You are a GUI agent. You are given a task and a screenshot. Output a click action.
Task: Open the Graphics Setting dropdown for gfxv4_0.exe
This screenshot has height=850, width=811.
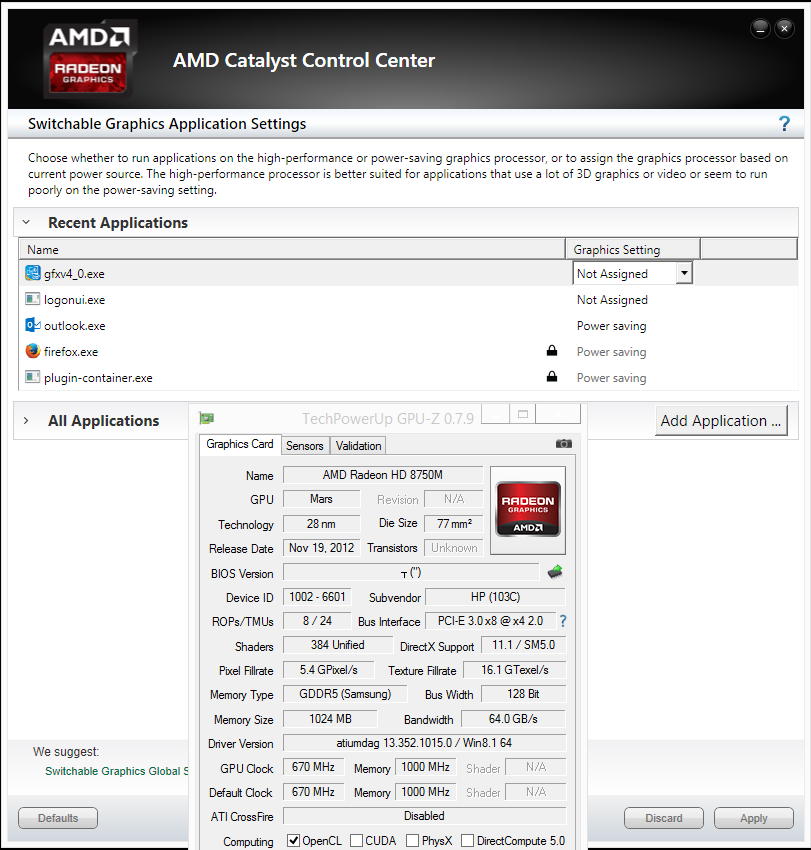tap(684, 273)
